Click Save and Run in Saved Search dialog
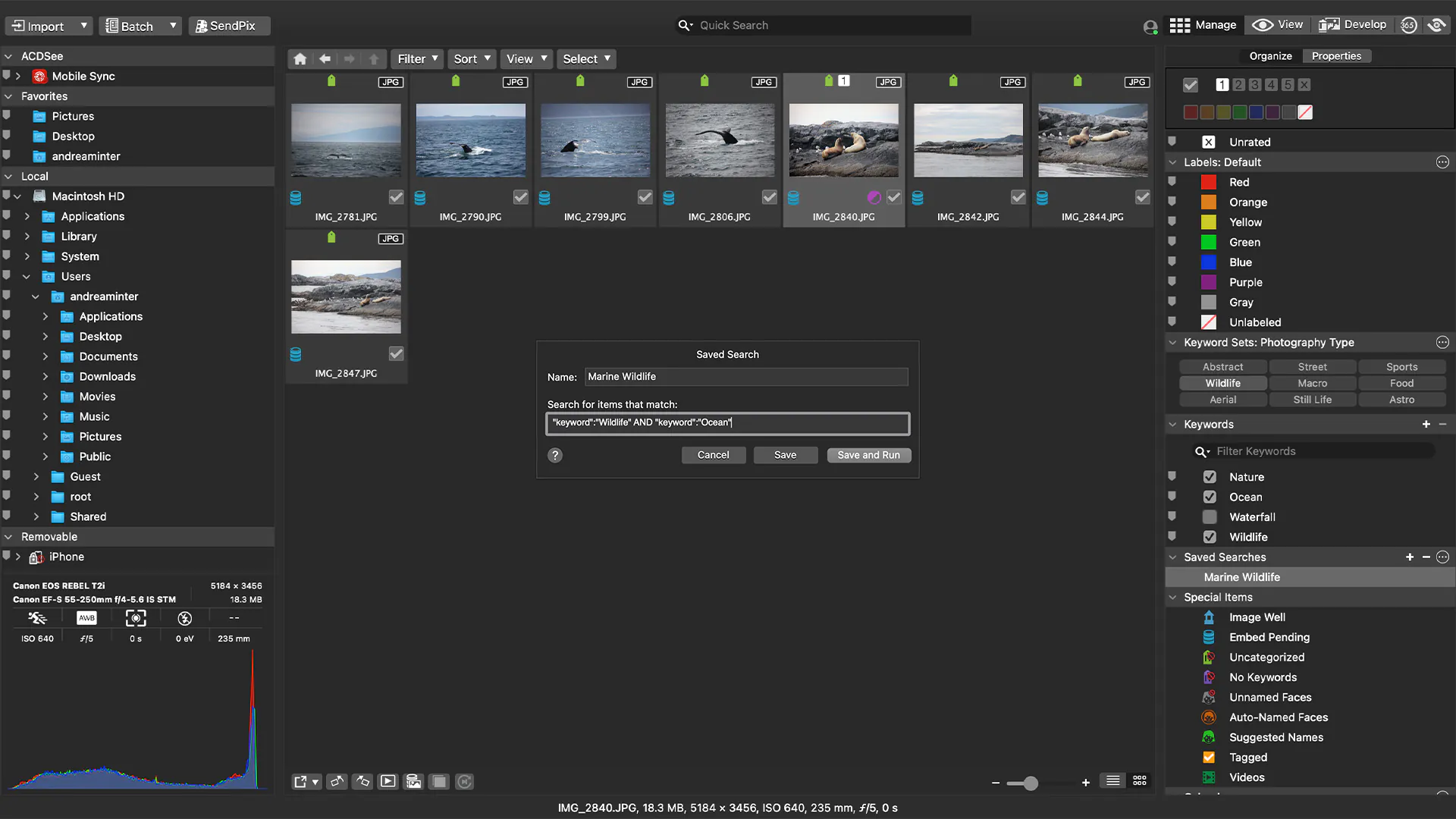Image resolution: width=1456 pixels, height=819 pixels. (869, 455)
